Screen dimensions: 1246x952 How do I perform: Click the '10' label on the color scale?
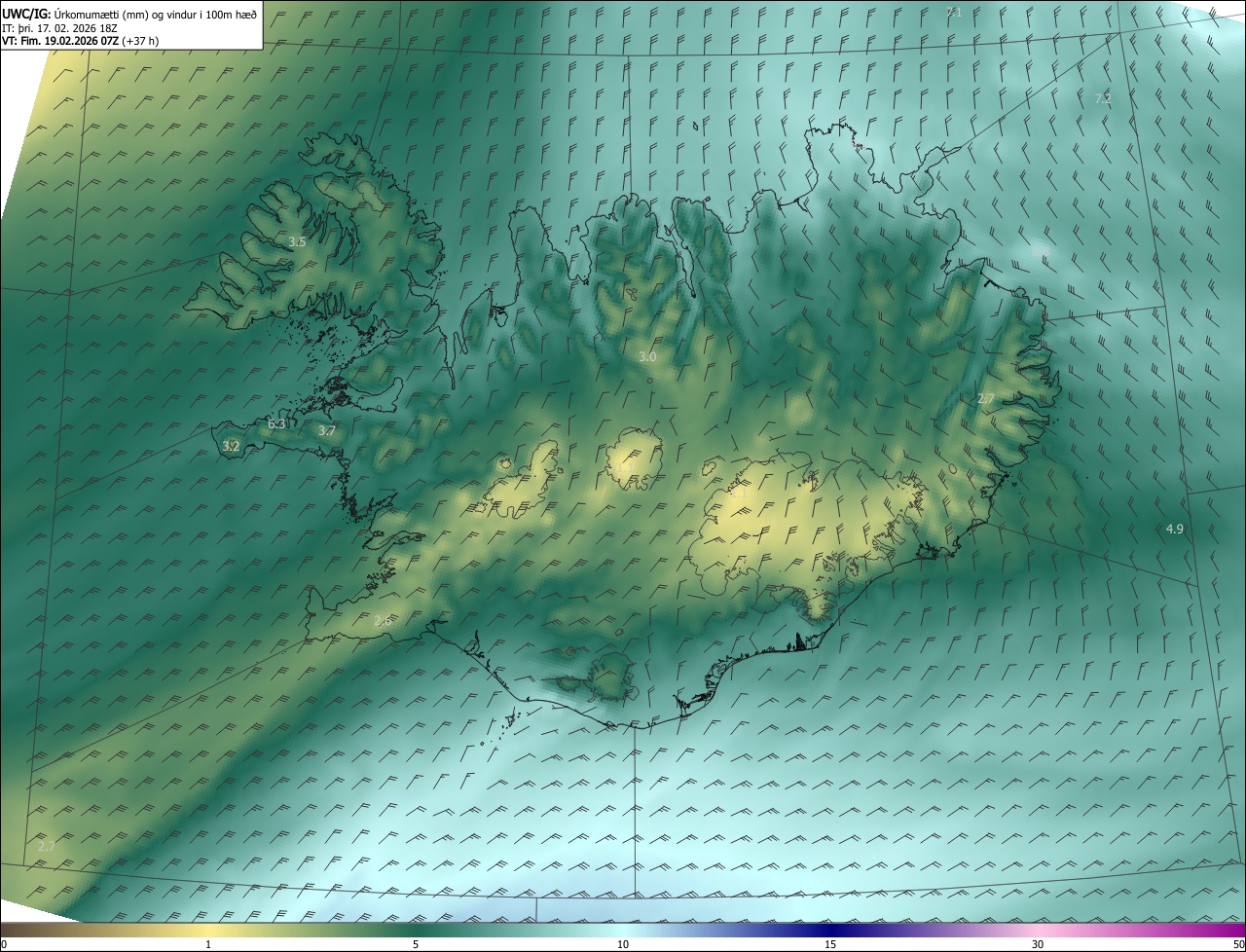pyautogui.click(x=623, y=944)
